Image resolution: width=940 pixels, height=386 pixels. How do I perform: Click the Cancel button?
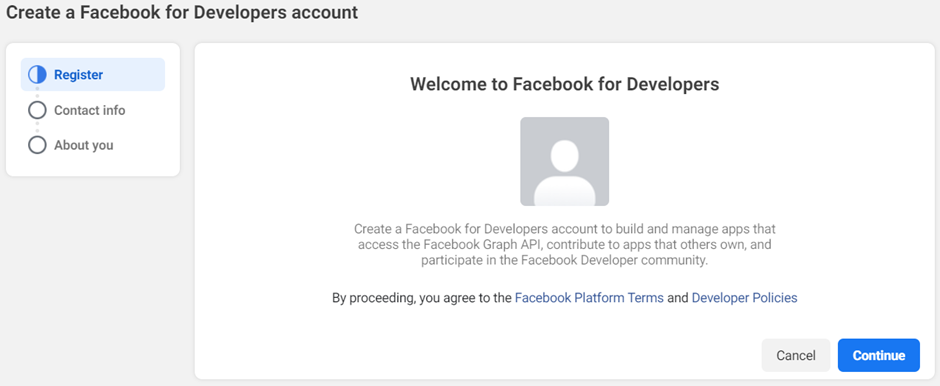[796, 355]
